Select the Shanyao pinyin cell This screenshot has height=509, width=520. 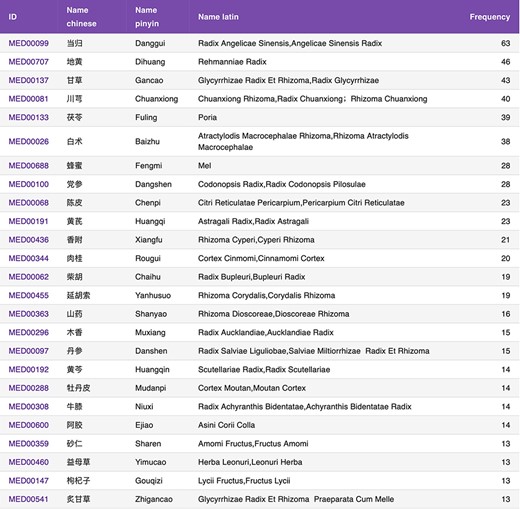click(x=151, y=314)
